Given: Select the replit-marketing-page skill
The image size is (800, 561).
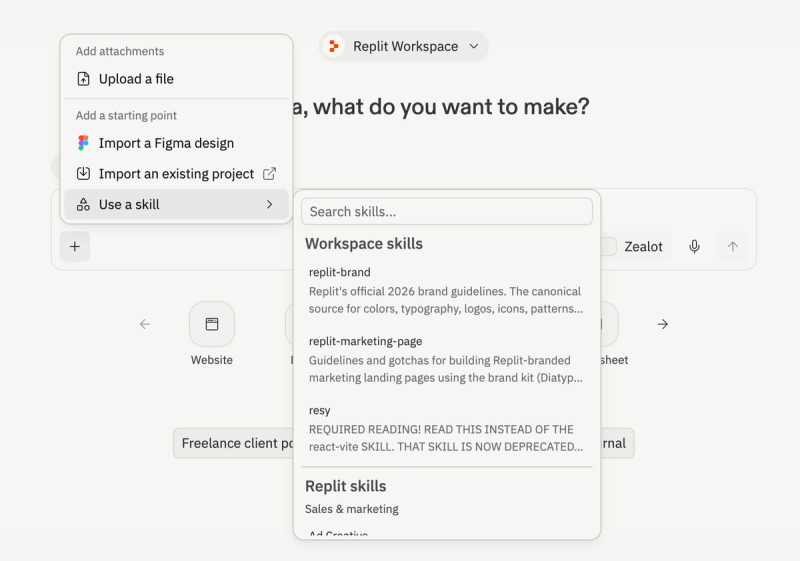Looking at the screenshot, I should 447,360.
